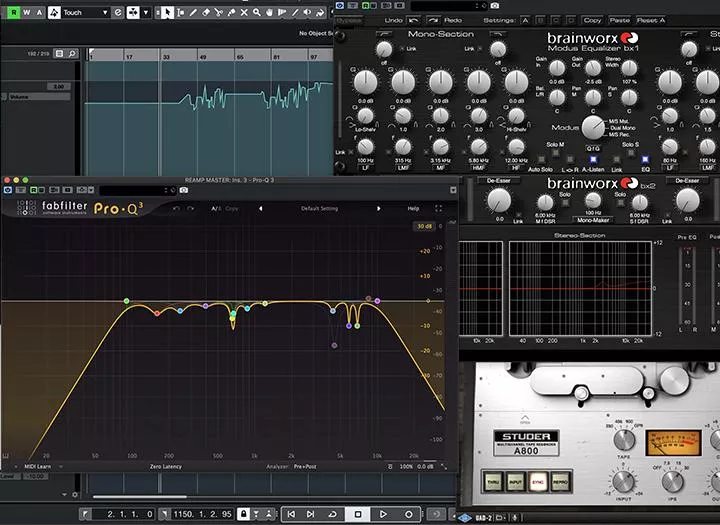The height and width of the screenshot is (525, 720).
Task: Open Zero Latency processing mode menu
Action: tap(166, 467)
